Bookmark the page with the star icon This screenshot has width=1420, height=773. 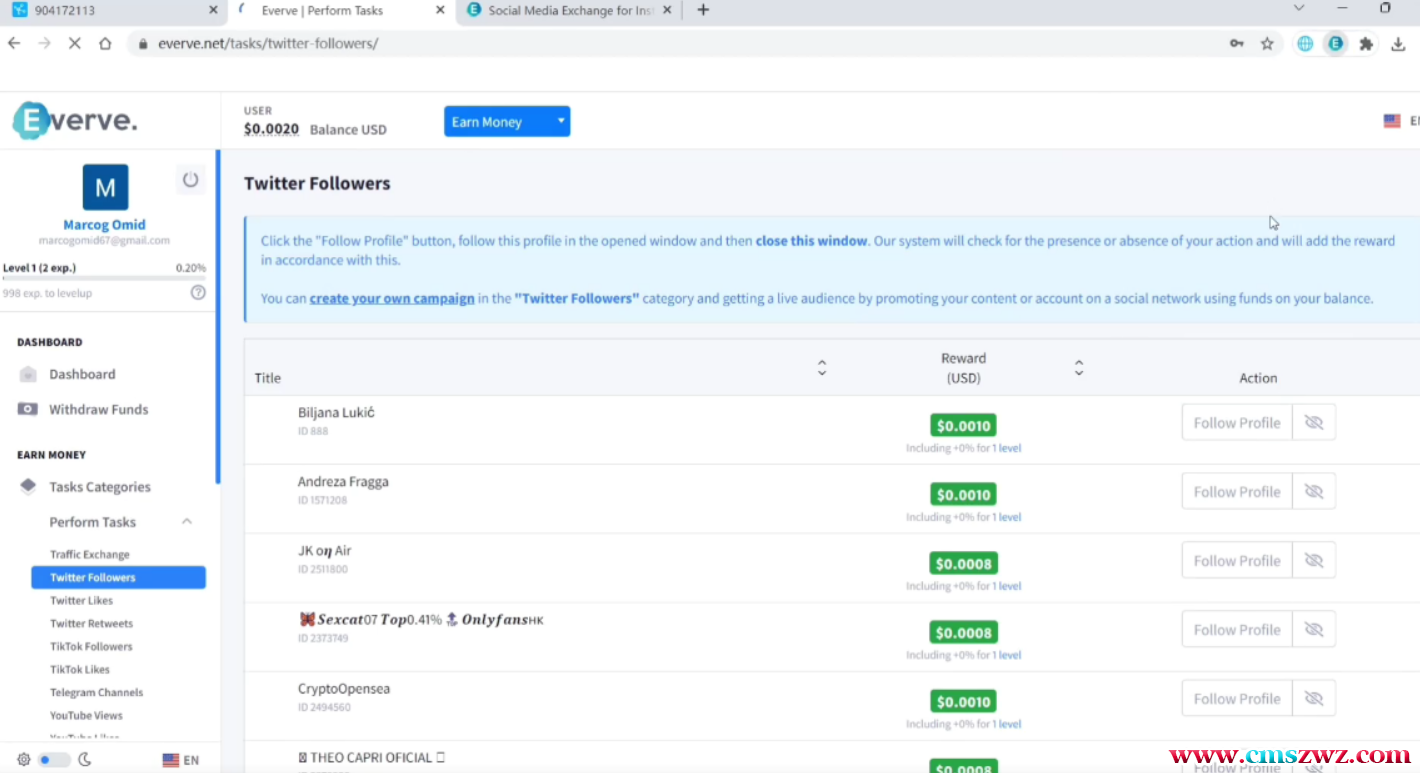tap(1267, 44)
